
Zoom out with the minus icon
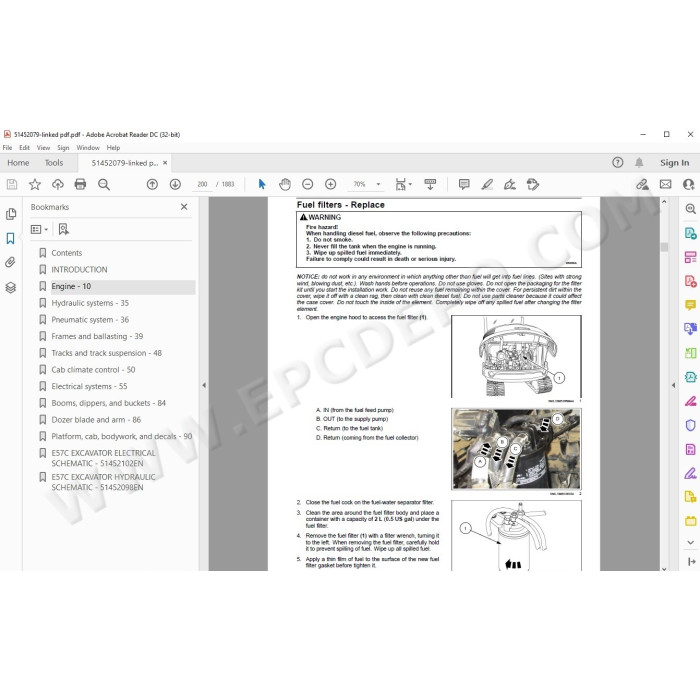(x=307, y=184)
